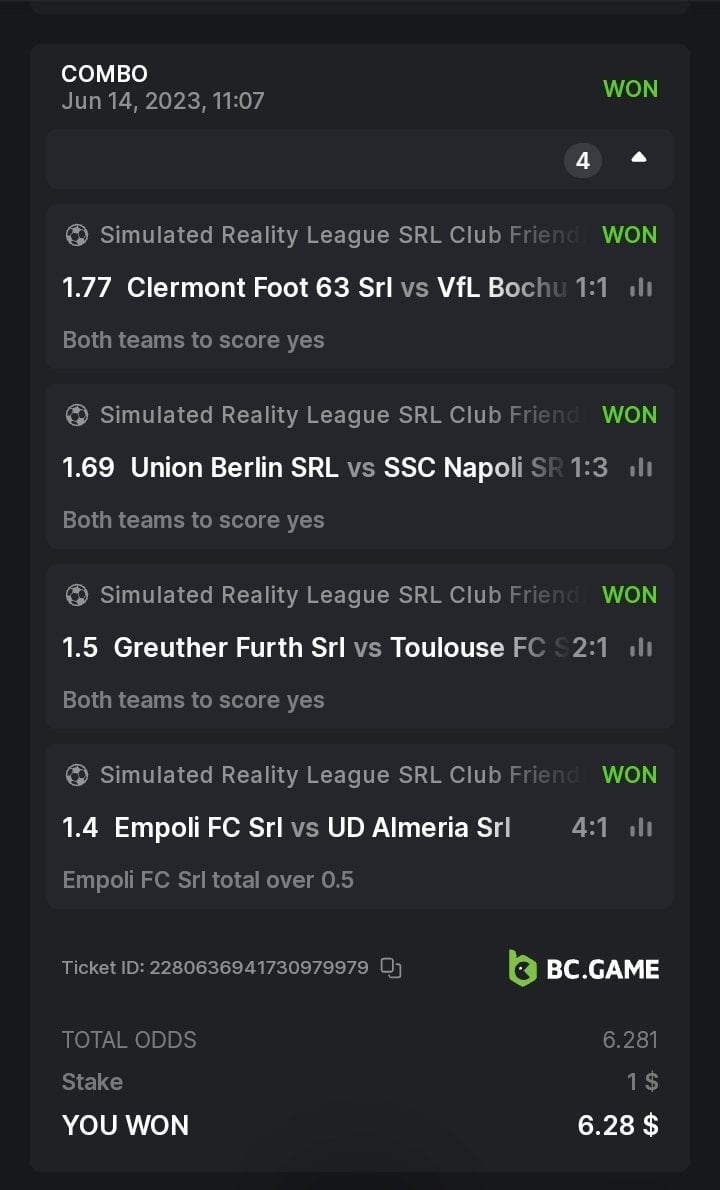The height and width of the screenshot is (1190, 720).
Task: Click the ticket ID number text
Action: click(258, 968)
